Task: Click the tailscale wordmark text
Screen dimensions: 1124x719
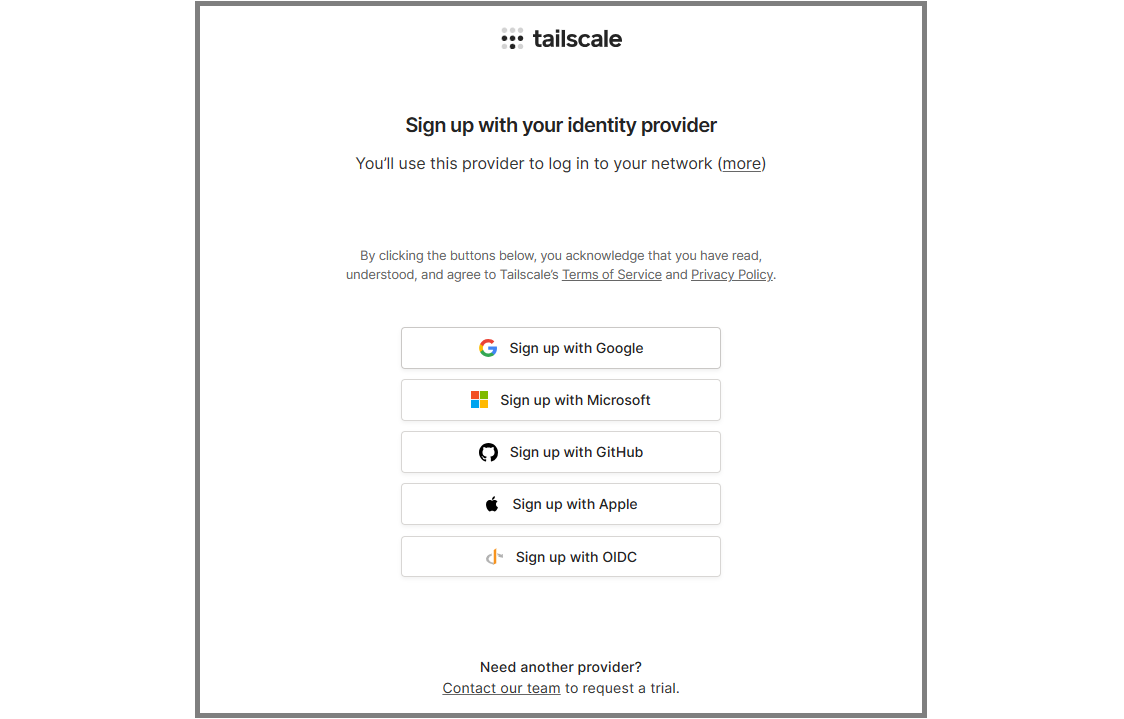Action: click(x=577, y=39)
